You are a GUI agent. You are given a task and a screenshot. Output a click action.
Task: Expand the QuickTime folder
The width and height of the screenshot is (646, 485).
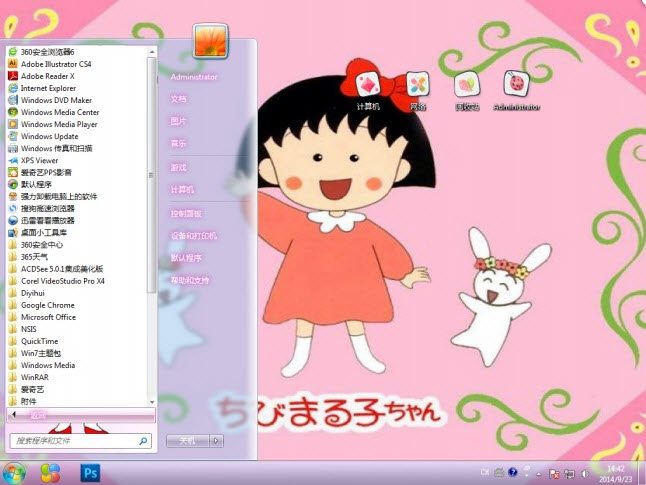click(33, 341)
